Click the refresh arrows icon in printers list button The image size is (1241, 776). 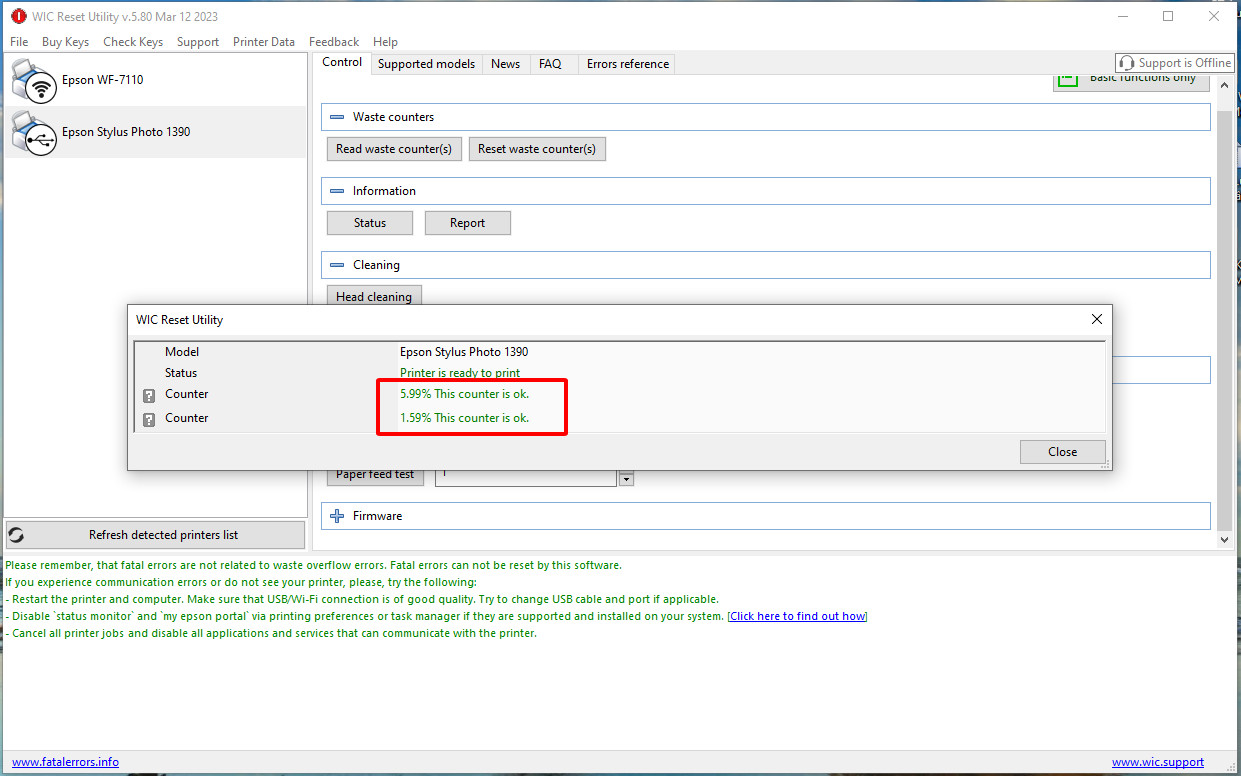pos(16,535)
